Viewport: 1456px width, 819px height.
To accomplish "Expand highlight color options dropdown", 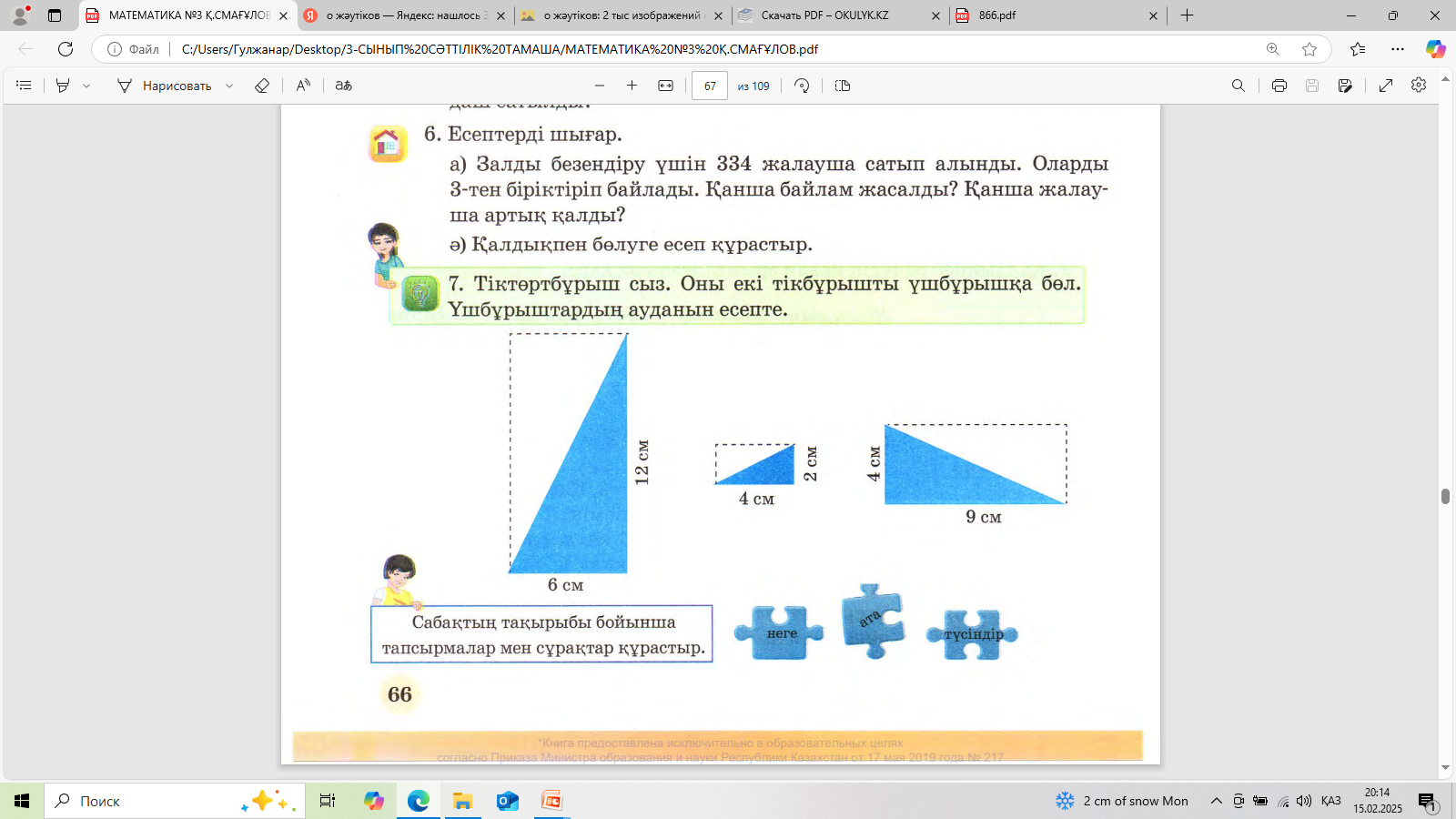I will click(x=86, y=86).
